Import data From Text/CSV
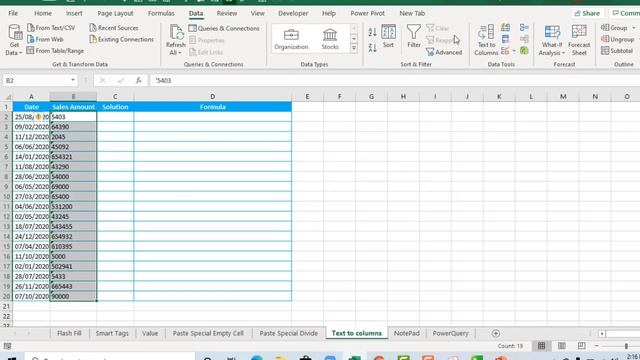Image resolution: width=640 pixels, height=360 pixels. 51,28
